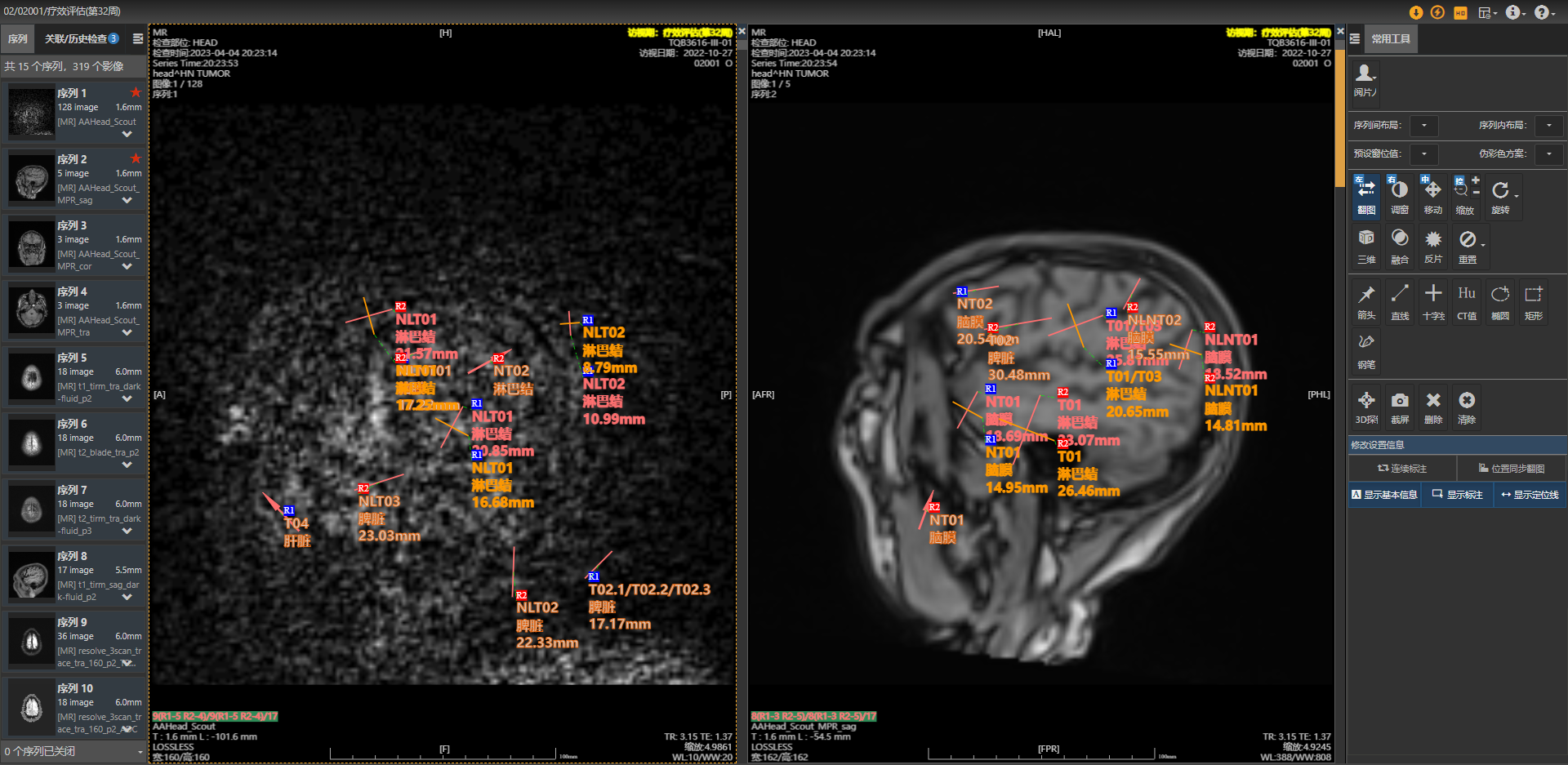Expand the 序列 5 chevron
Viewport: 1568px width, 765px height.
pyautogui.click(x=127, y=398)
